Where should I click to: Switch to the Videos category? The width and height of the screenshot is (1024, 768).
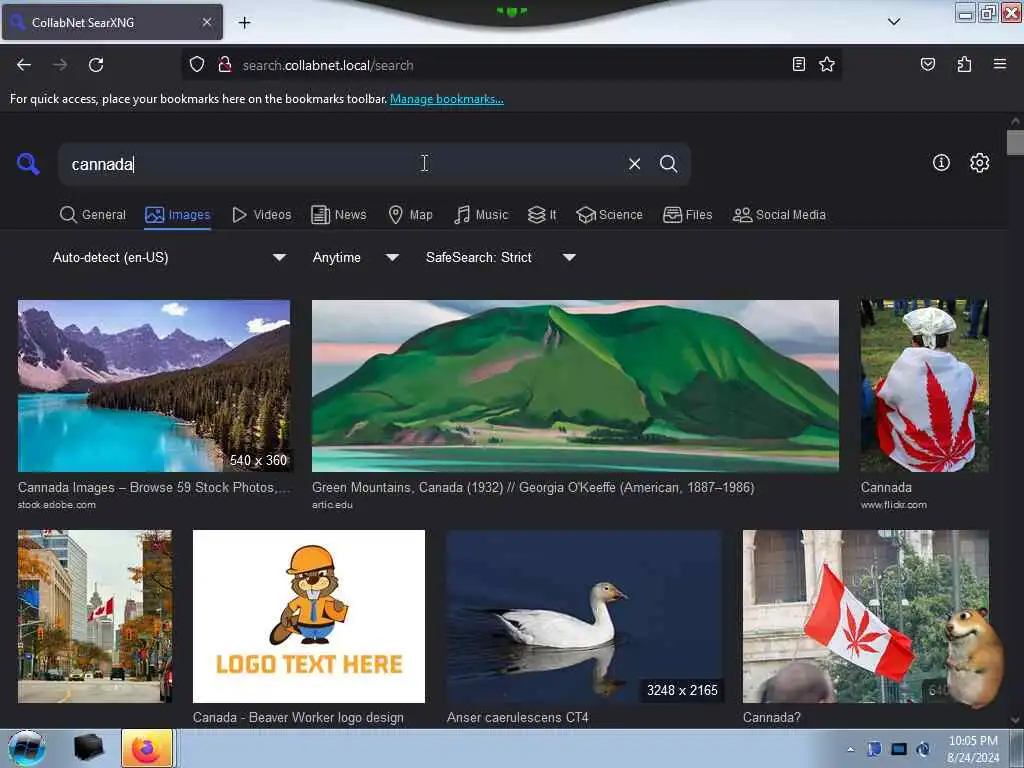coord(262,214)
